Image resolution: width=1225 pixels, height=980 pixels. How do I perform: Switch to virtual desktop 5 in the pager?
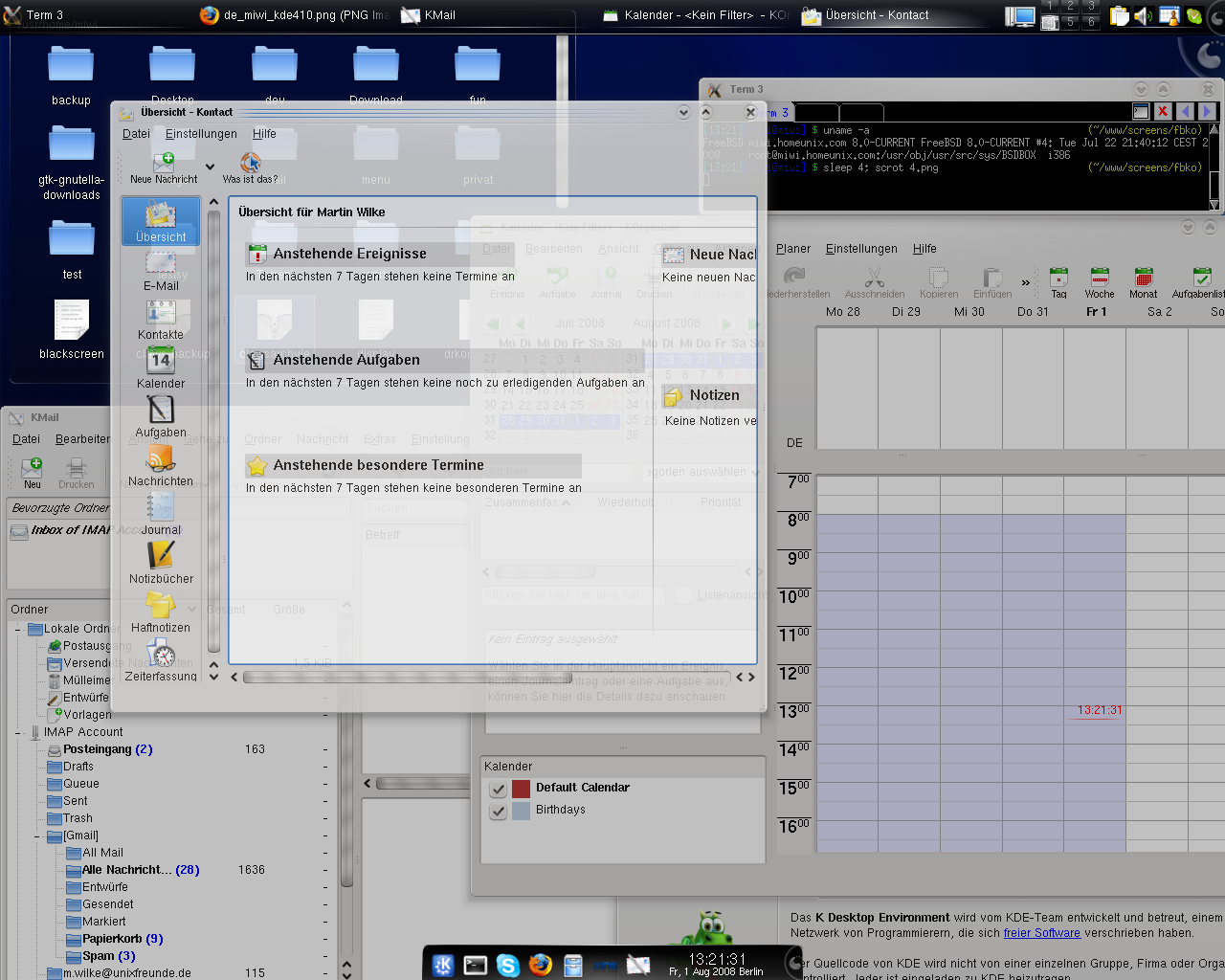[1070, 22]
